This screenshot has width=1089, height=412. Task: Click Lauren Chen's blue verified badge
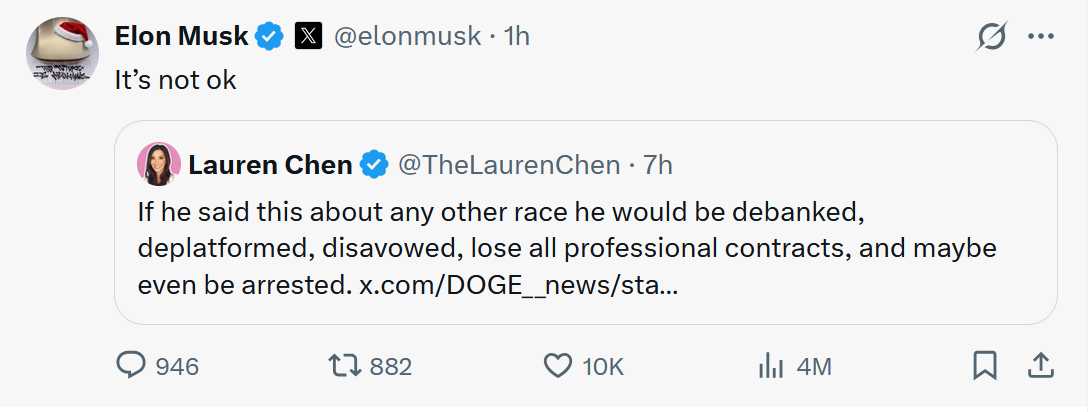click(x=374, y=165)
